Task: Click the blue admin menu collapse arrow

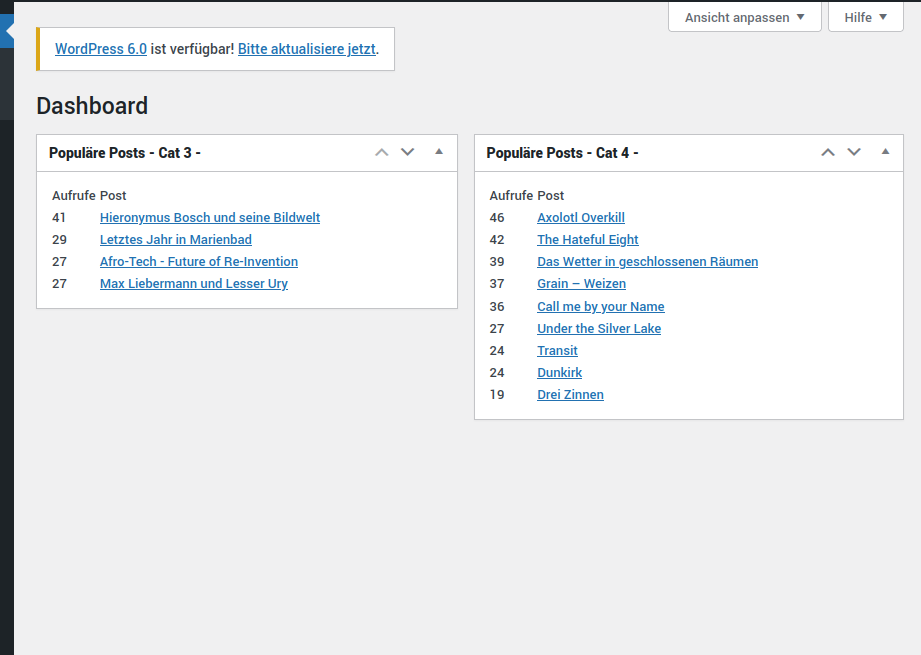Action: pyautogui.click(x=7, y=31)
